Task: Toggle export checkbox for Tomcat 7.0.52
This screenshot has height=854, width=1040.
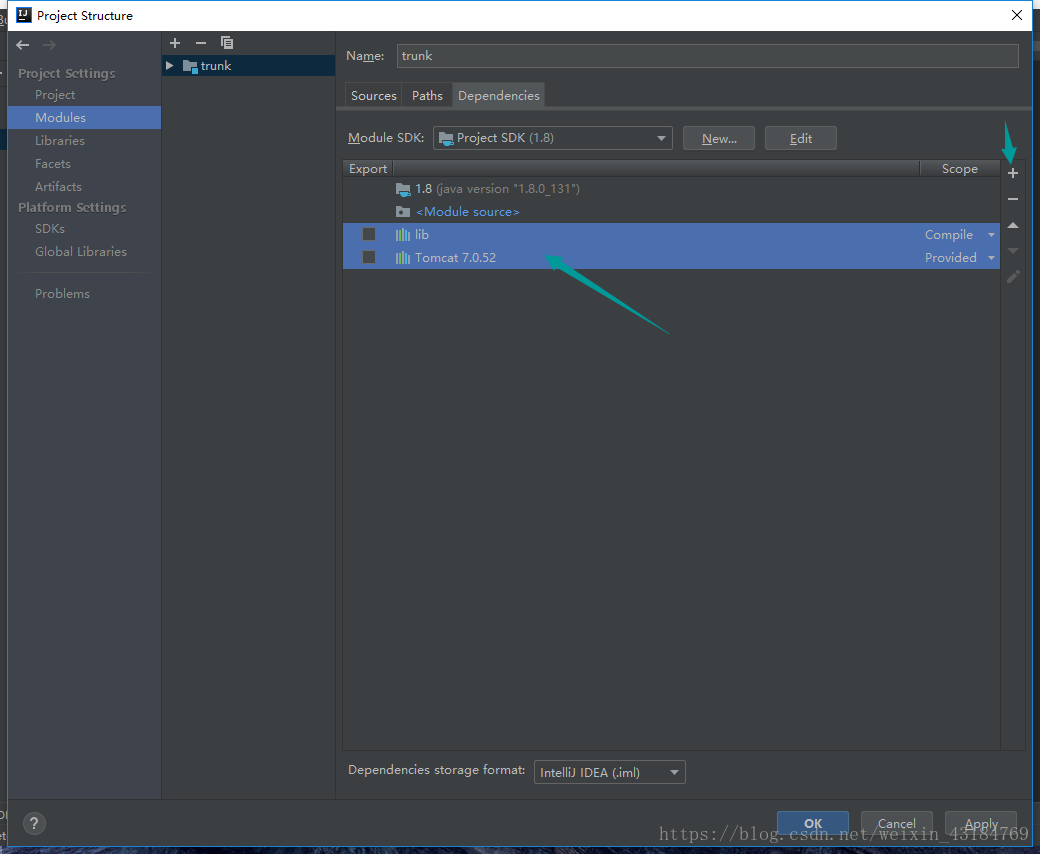Action: click(369, 257)
